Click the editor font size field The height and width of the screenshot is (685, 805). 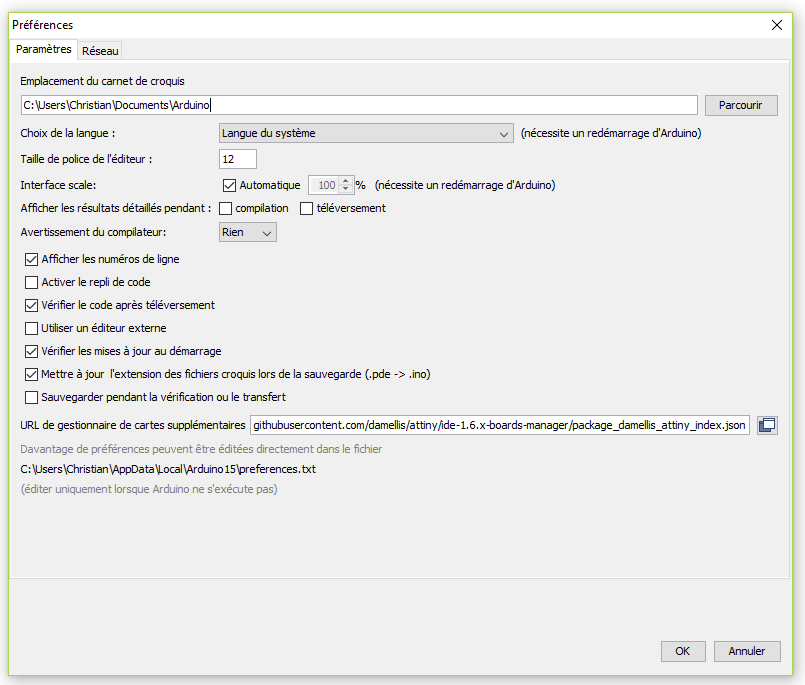(x=238, y=159)
